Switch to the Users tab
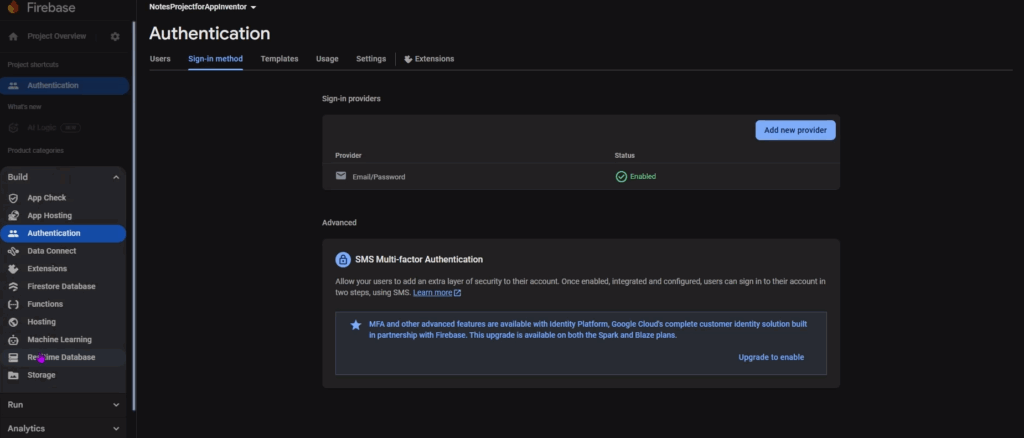 tap(160, 59)
